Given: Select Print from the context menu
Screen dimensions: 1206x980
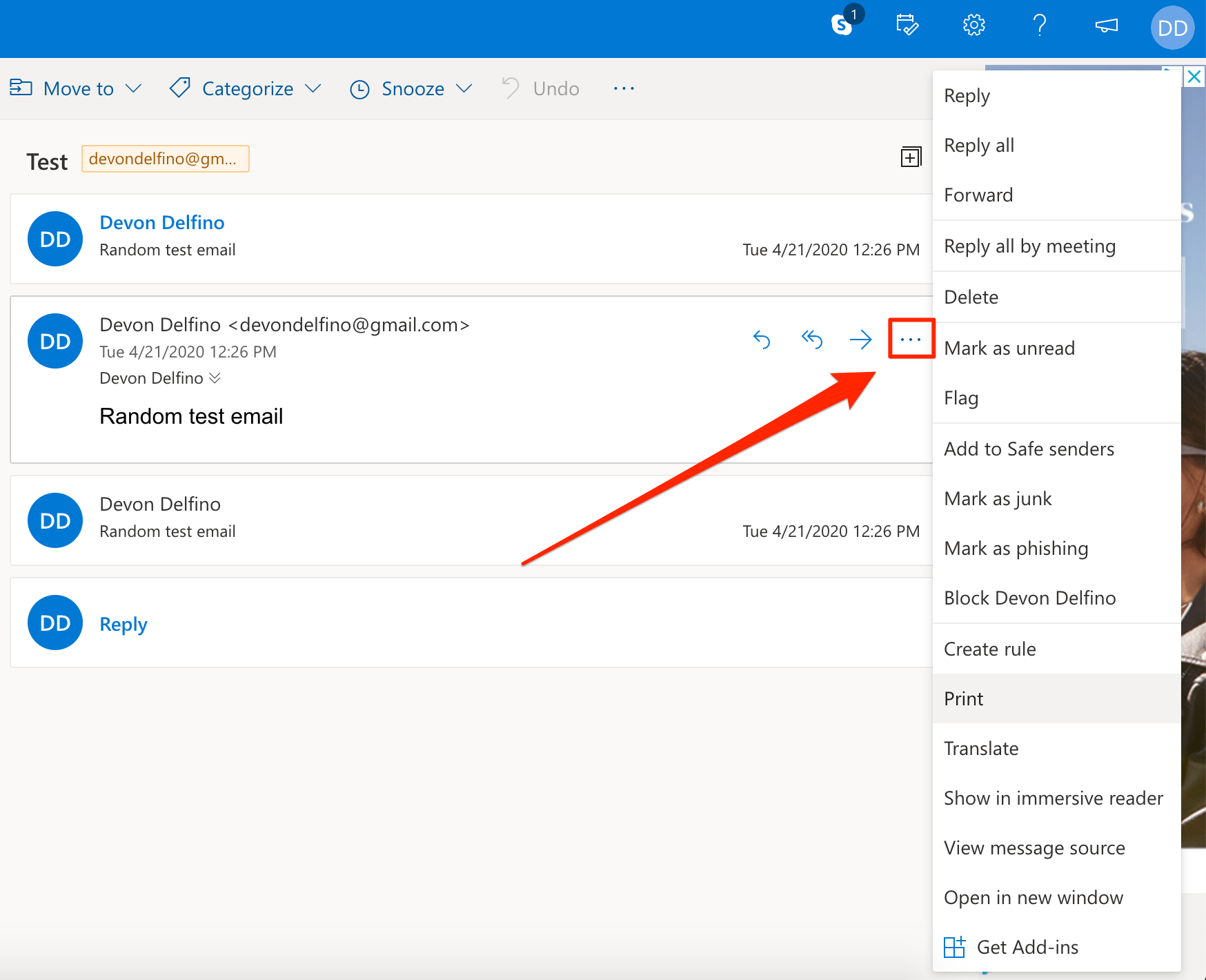Looking at the screenshot, I should 963,698.
